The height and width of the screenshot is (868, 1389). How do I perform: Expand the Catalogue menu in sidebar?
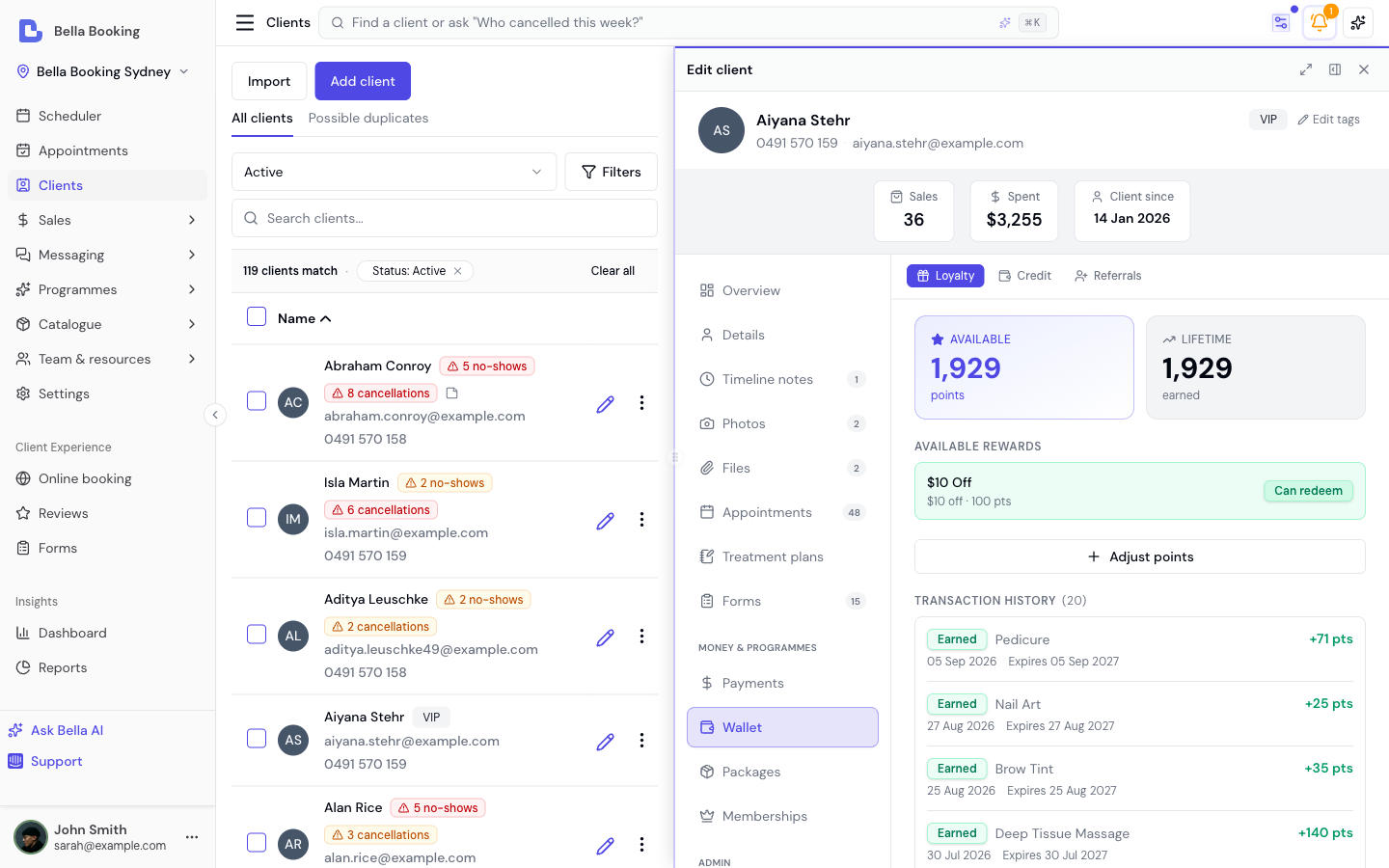tap(107, 324)
